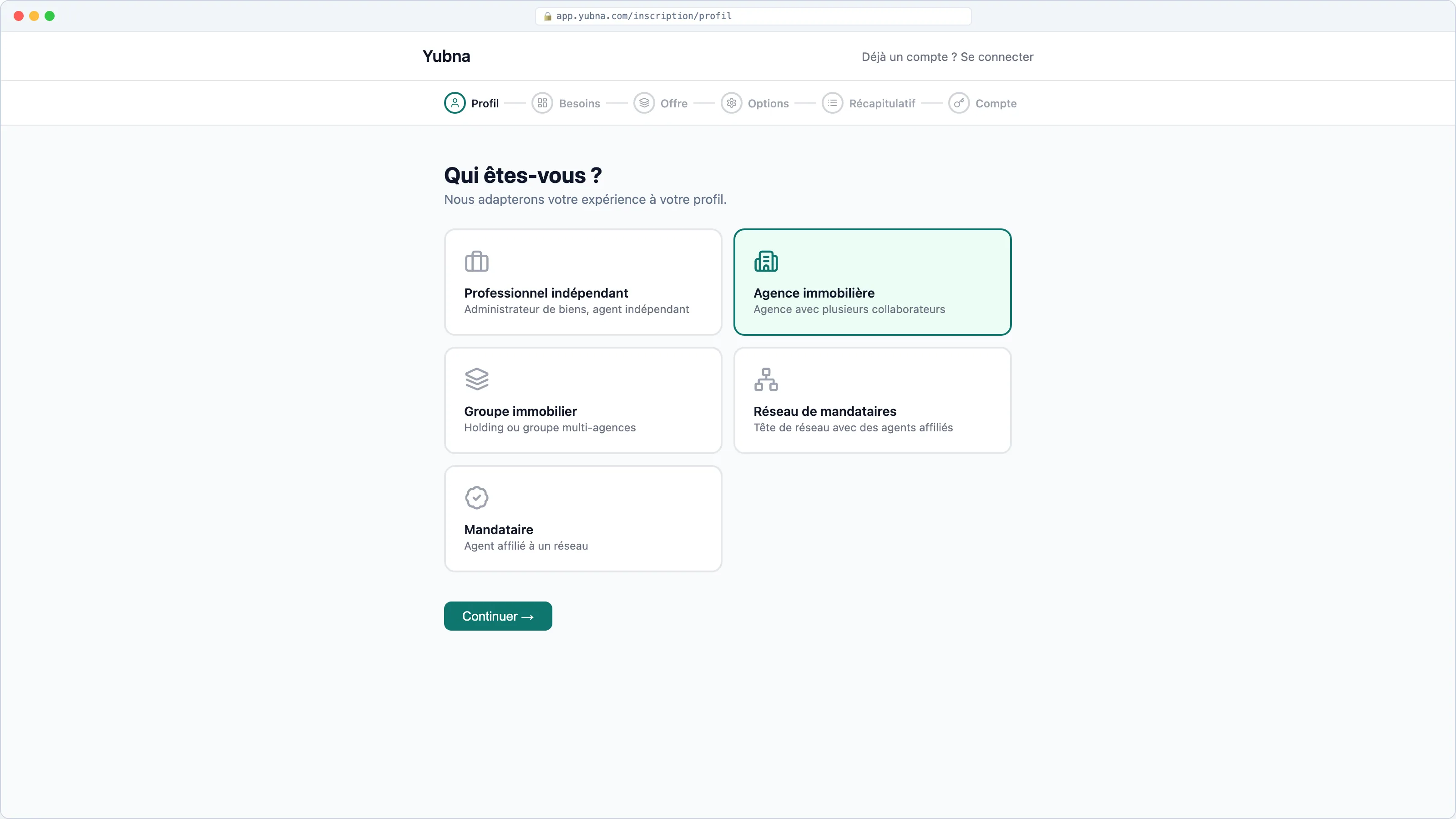The width and height of the screenshot is (1456, 819).
Task: Select the Professionnel indépendant profile card
Action: [x=583, y=282]
